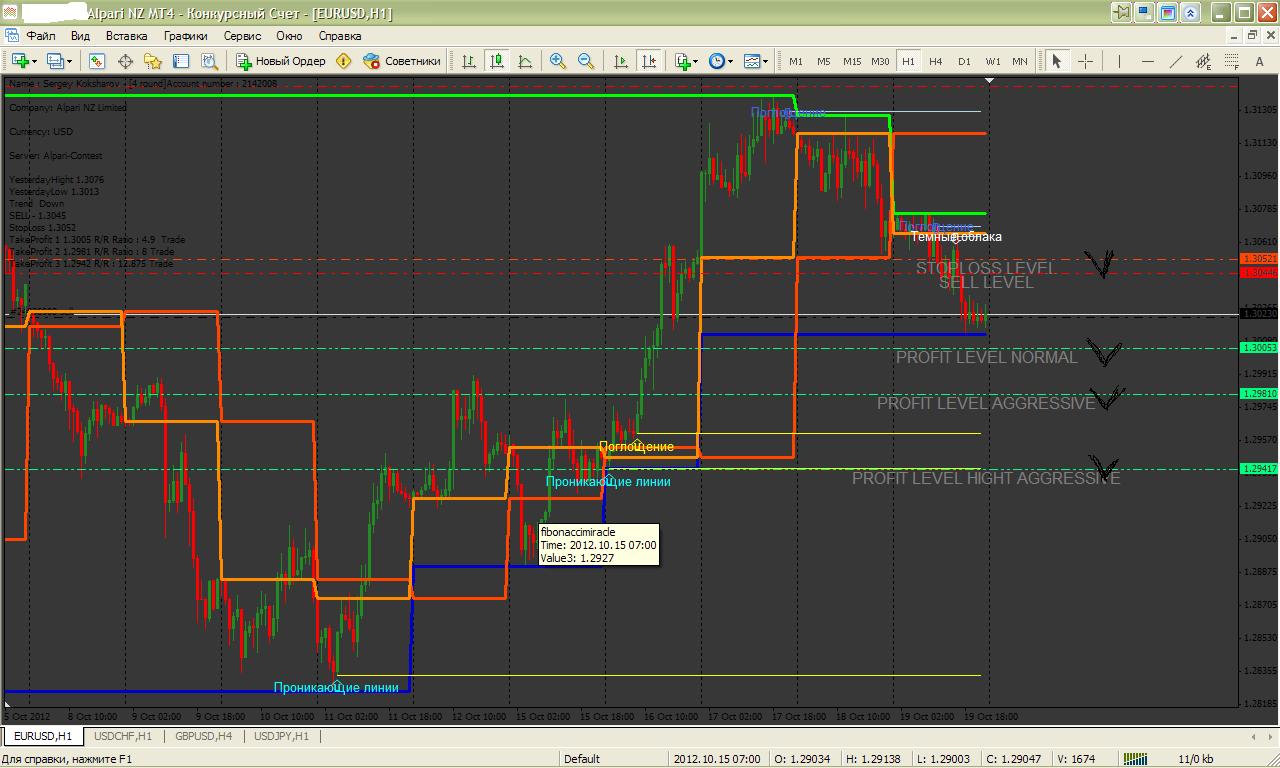Click the Новый Ордер button
The height and width of the screenshot is (768, 1280).
[x=281, y=61]
